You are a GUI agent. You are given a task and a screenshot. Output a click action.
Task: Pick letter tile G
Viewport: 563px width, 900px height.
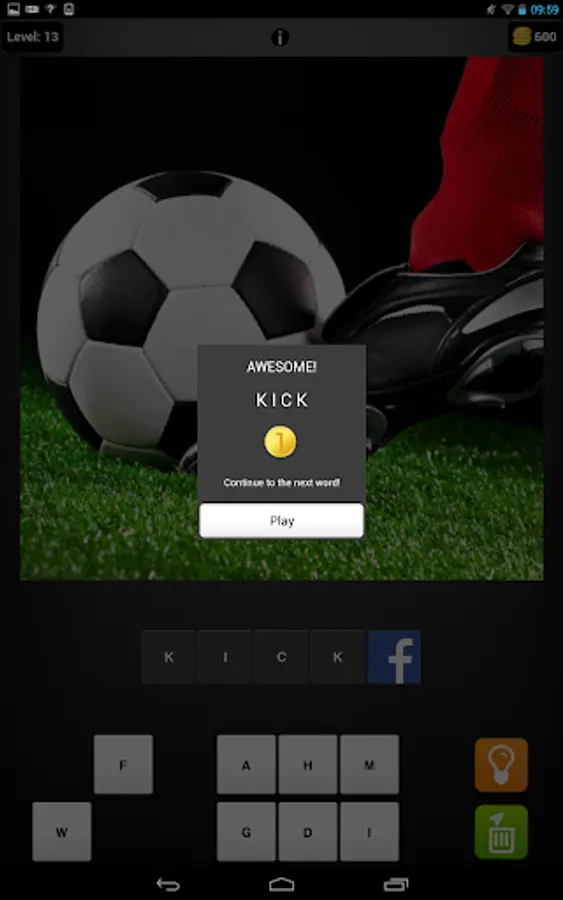tap(246, 832)
